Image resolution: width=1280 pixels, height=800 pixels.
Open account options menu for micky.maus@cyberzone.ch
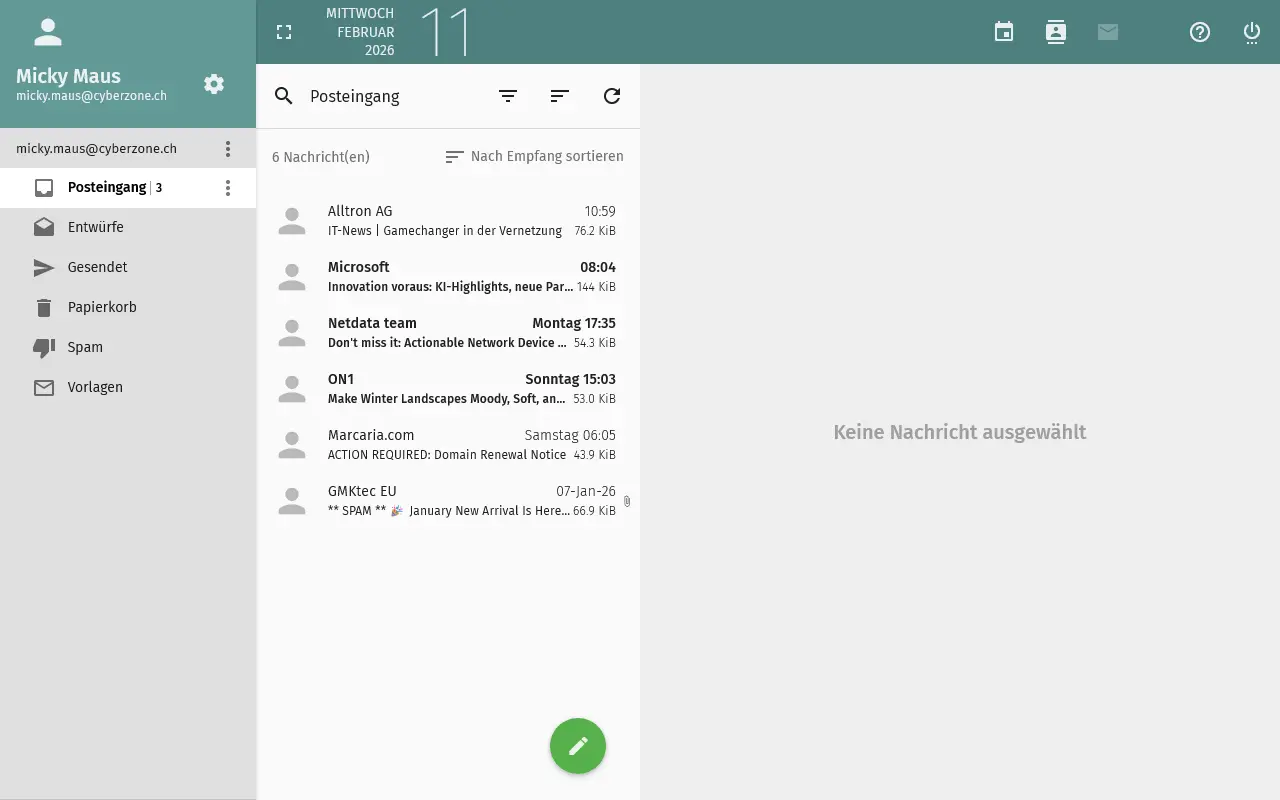tap(228, 149)
